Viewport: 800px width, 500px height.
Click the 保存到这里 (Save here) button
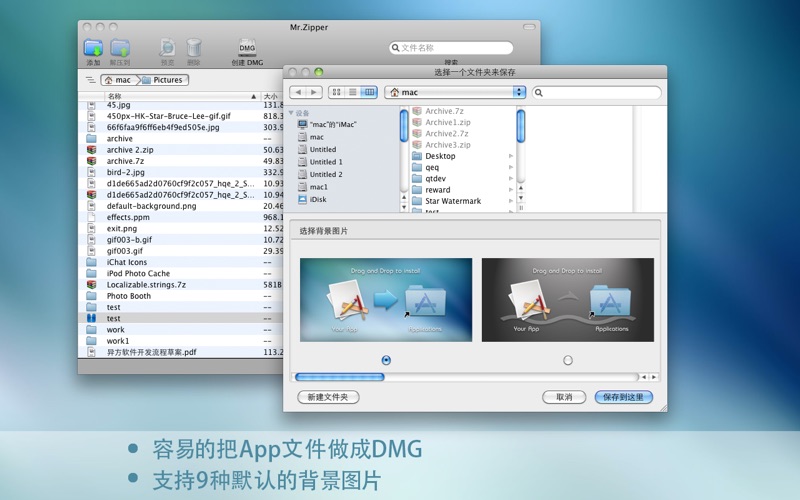(x=623, y=397)
